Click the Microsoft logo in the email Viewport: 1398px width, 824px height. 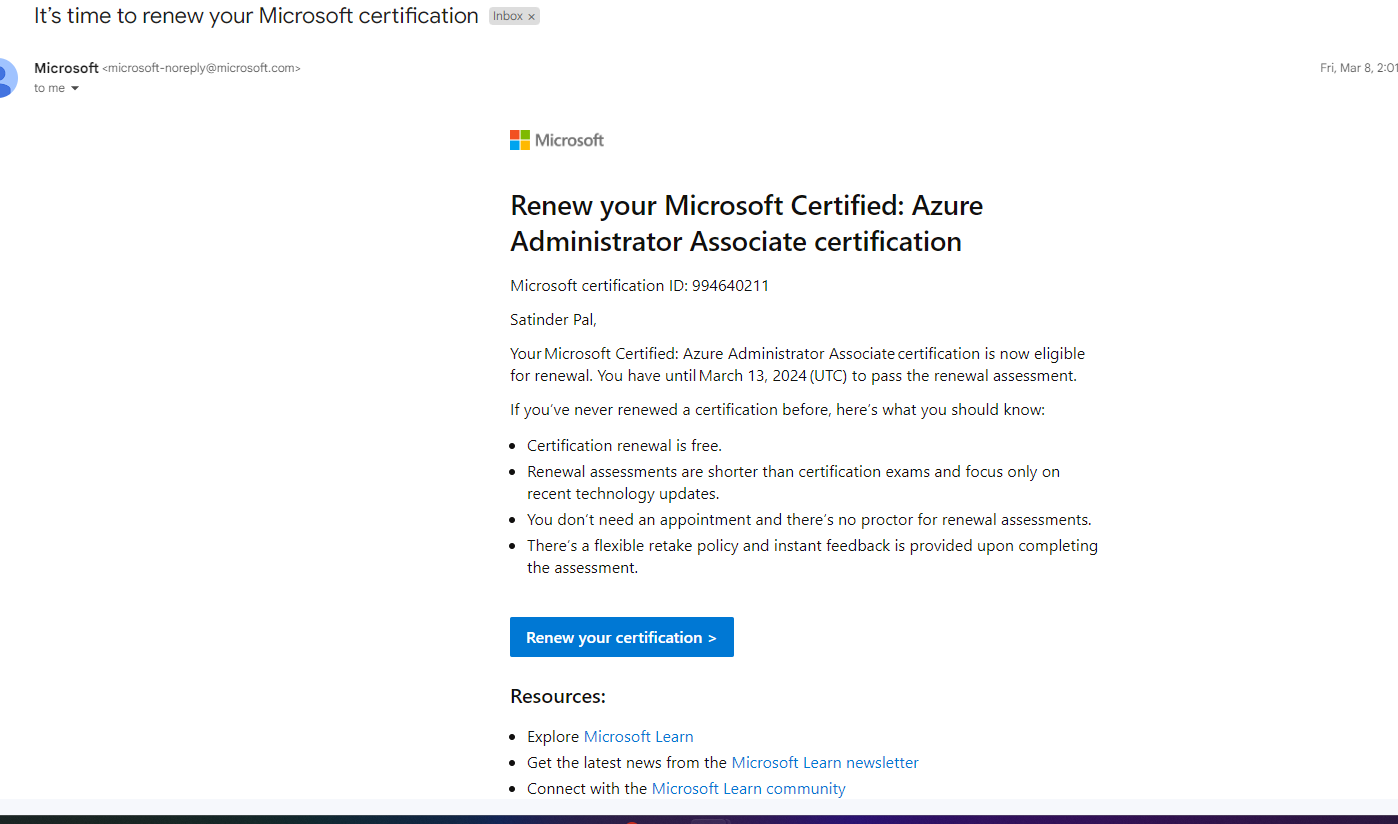click(557, 140)
